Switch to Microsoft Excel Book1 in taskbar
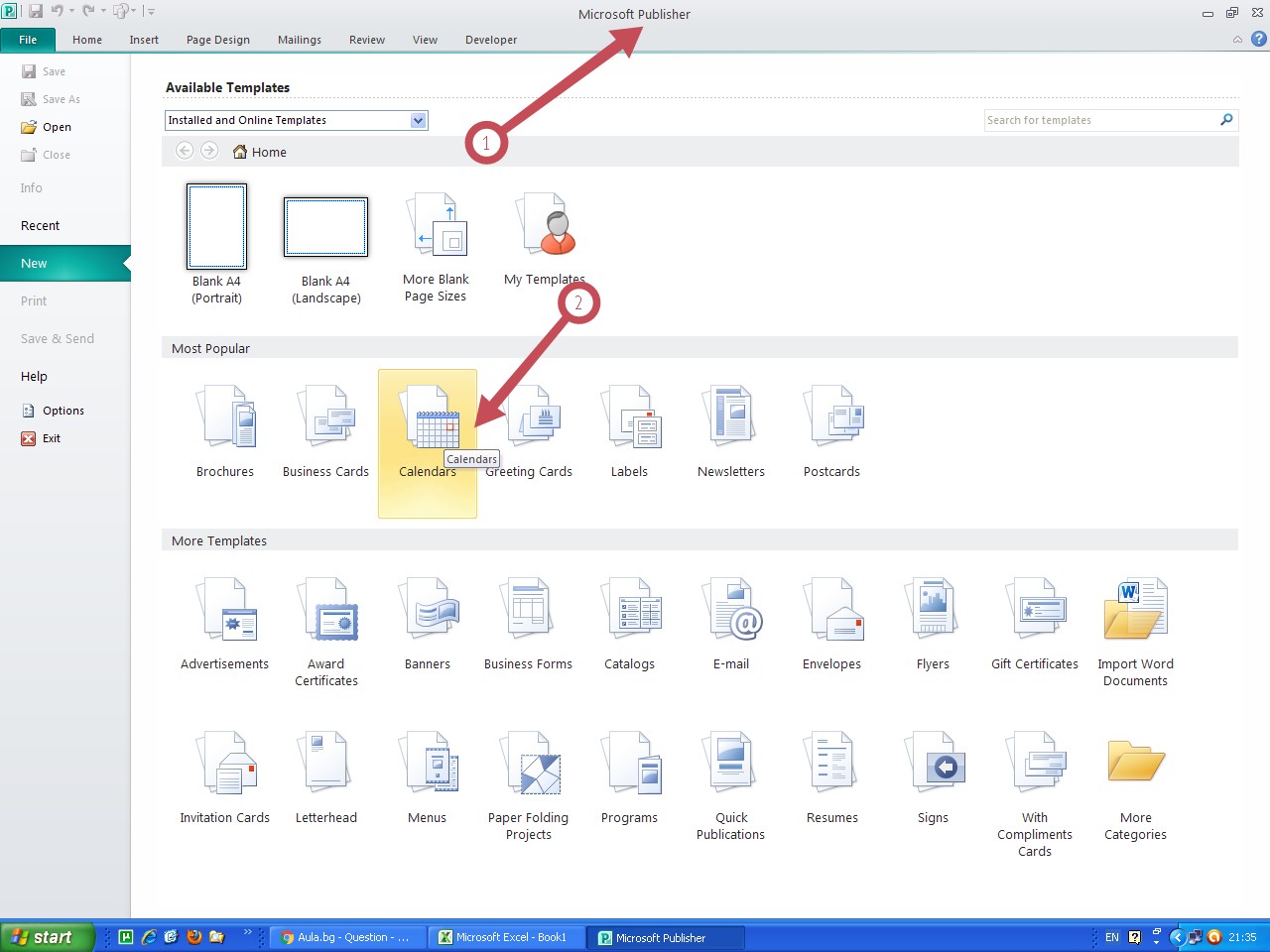1270x952 pixels. pos(506,937)
